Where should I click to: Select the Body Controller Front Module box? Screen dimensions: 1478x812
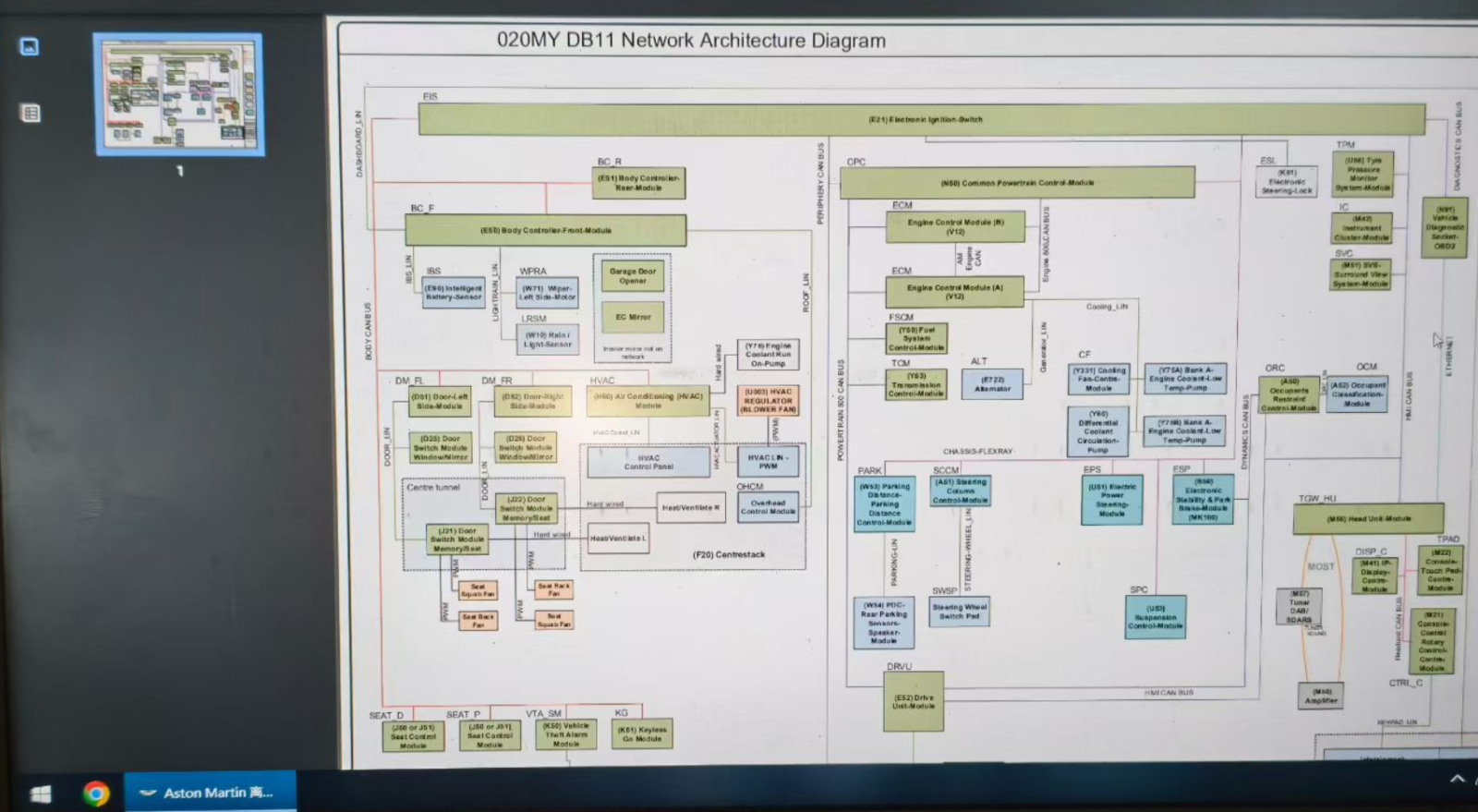546,230
